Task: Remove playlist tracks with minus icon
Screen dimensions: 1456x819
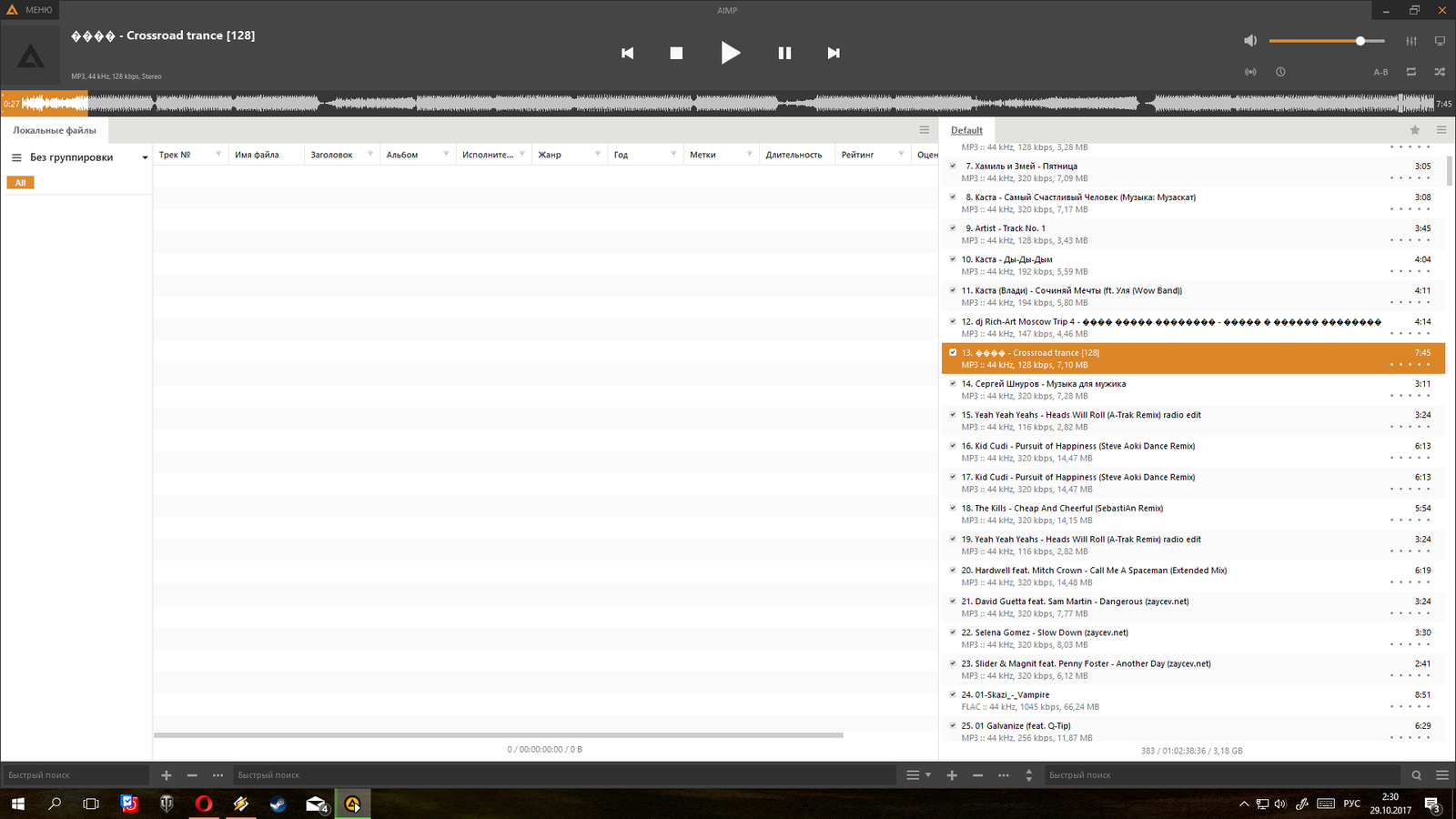Action: pos(977,775)
